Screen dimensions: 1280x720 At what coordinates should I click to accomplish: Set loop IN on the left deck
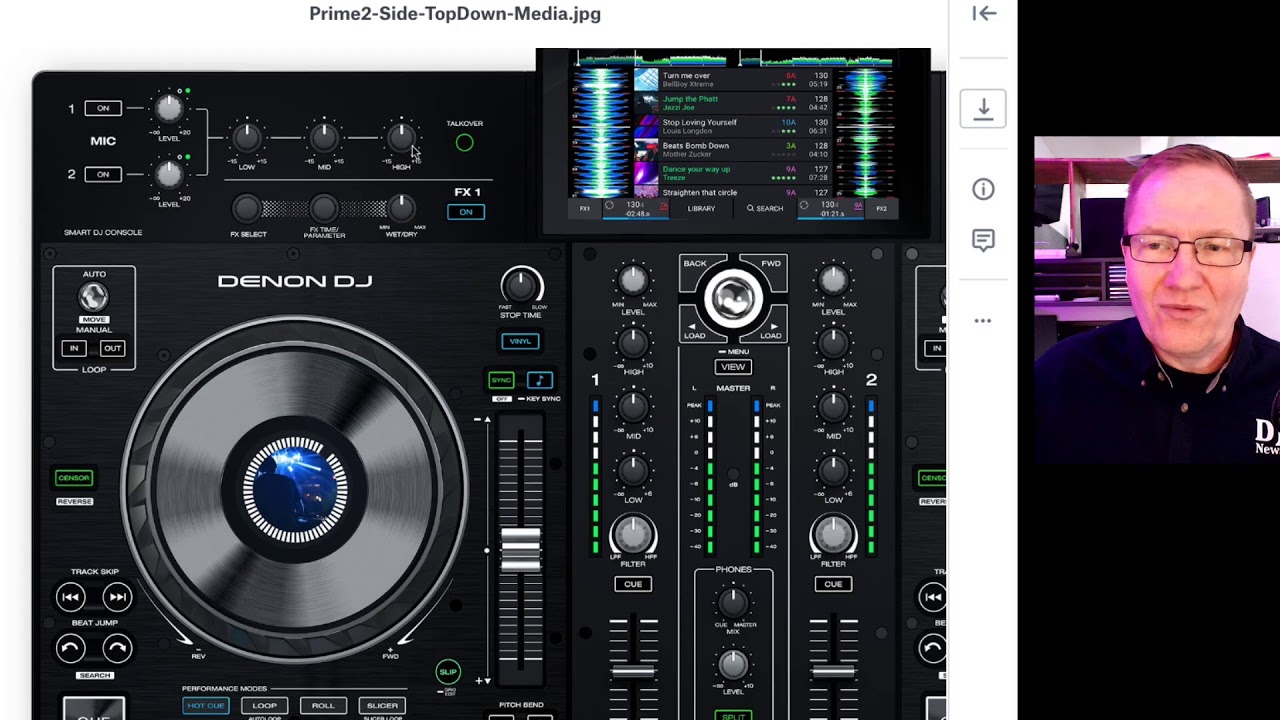(74, 348)
